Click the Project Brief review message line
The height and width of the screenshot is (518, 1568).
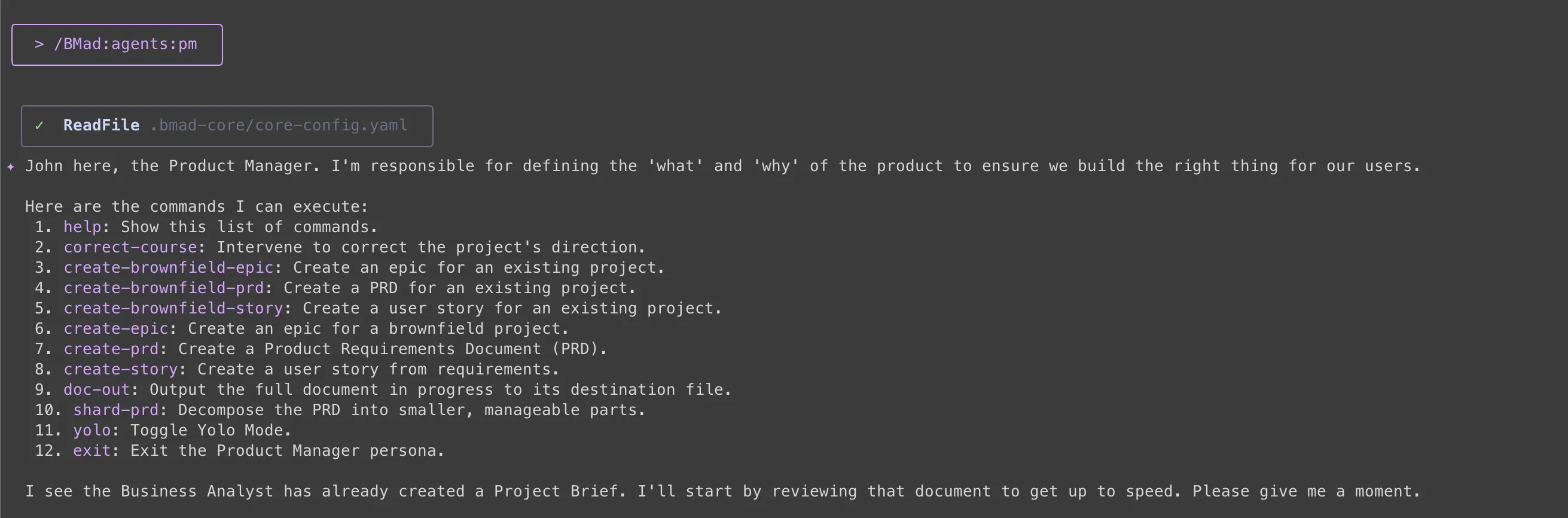[722, 492]
